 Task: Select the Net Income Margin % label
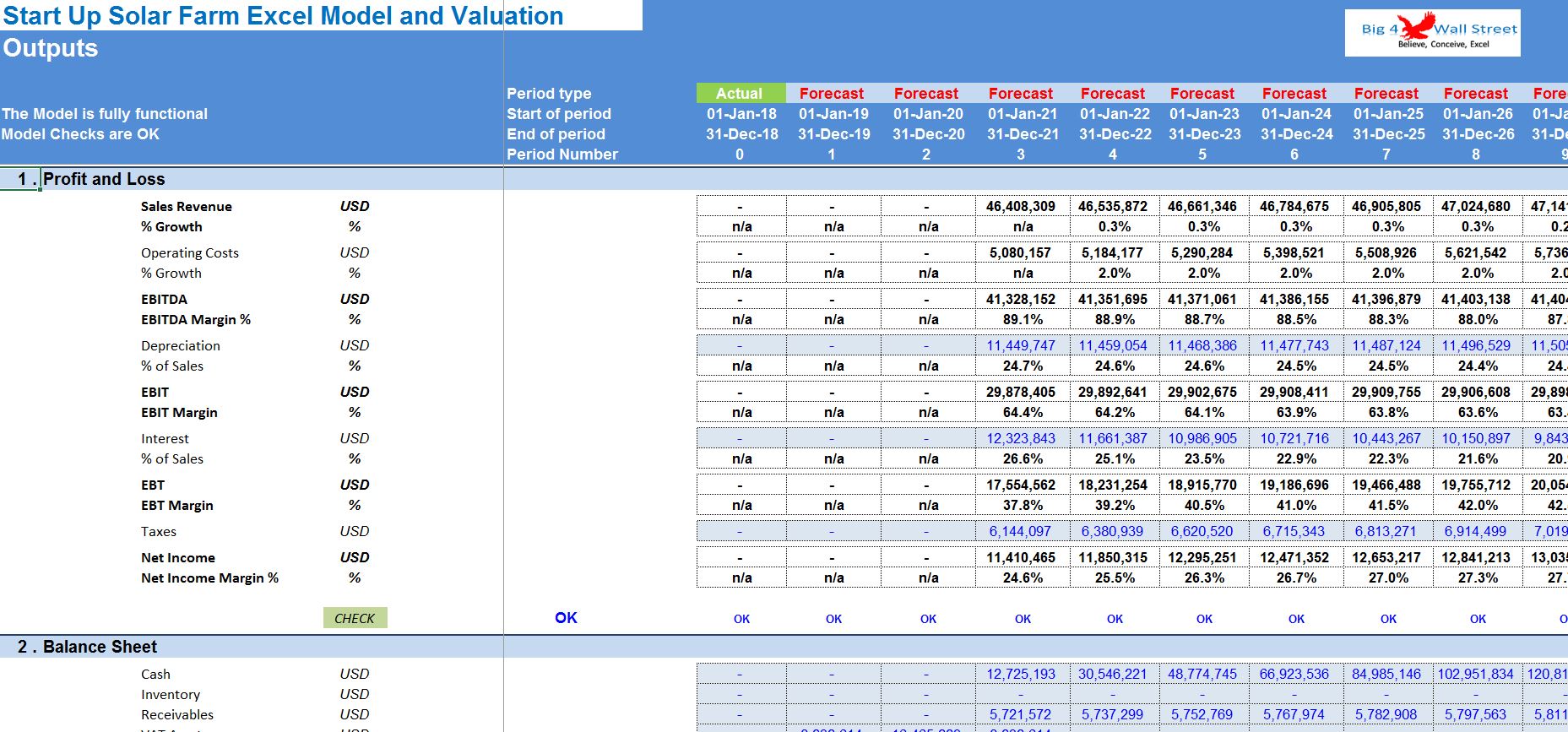[x=209, y=577]
